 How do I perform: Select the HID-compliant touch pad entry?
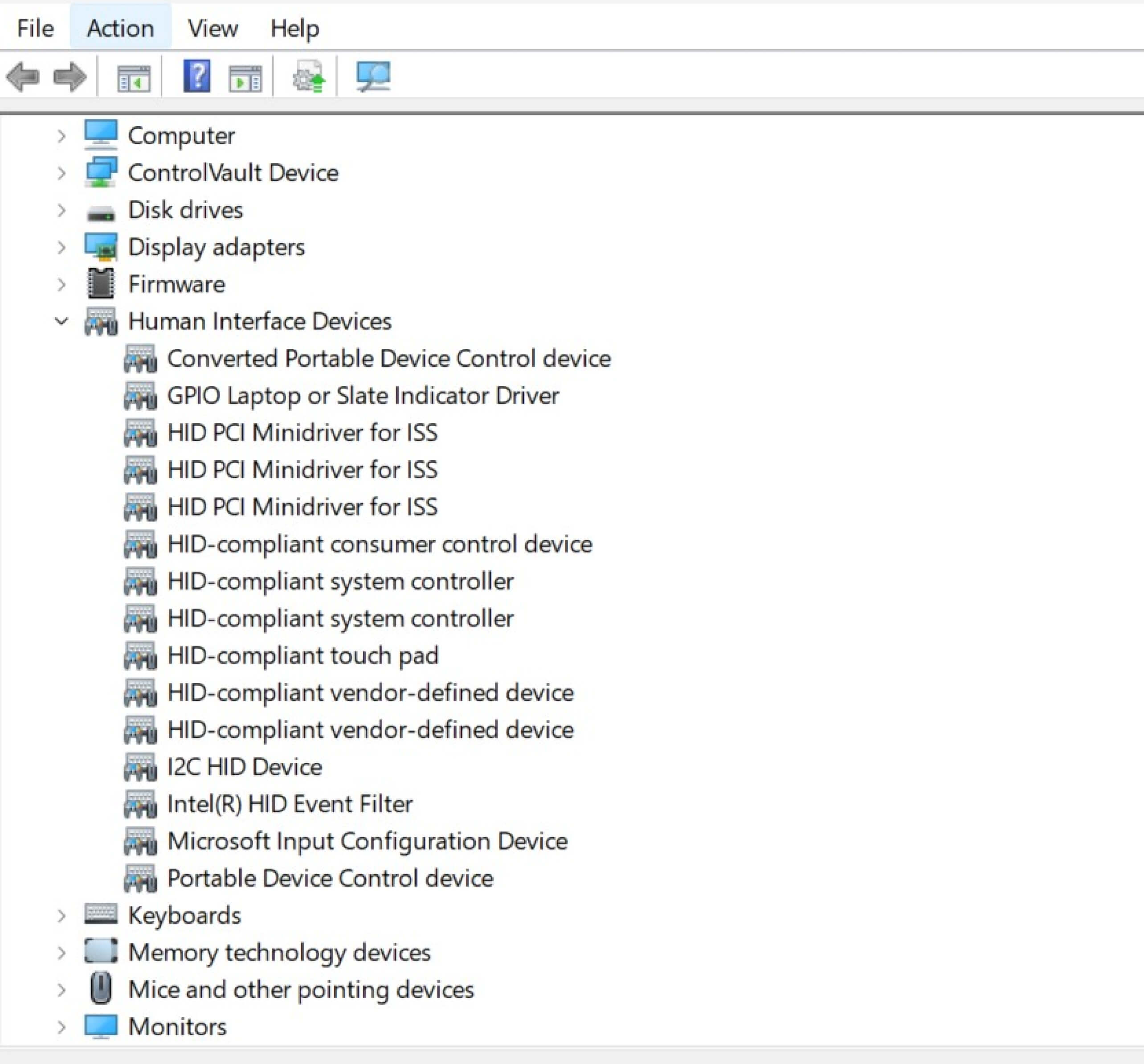(x=302, y=655)
